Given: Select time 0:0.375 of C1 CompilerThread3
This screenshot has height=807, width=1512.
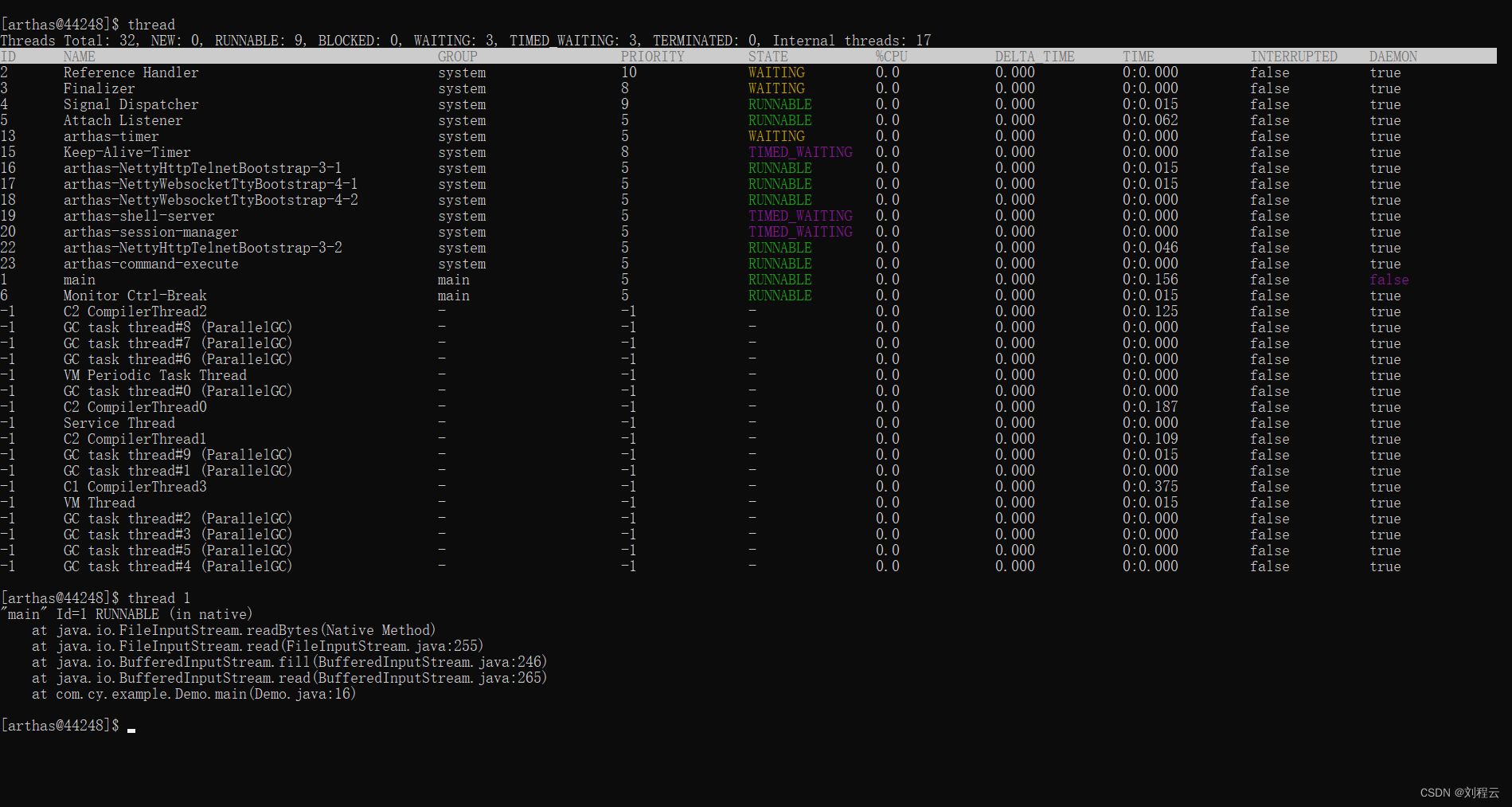Looking at the screenshot, I should 1151,487.
